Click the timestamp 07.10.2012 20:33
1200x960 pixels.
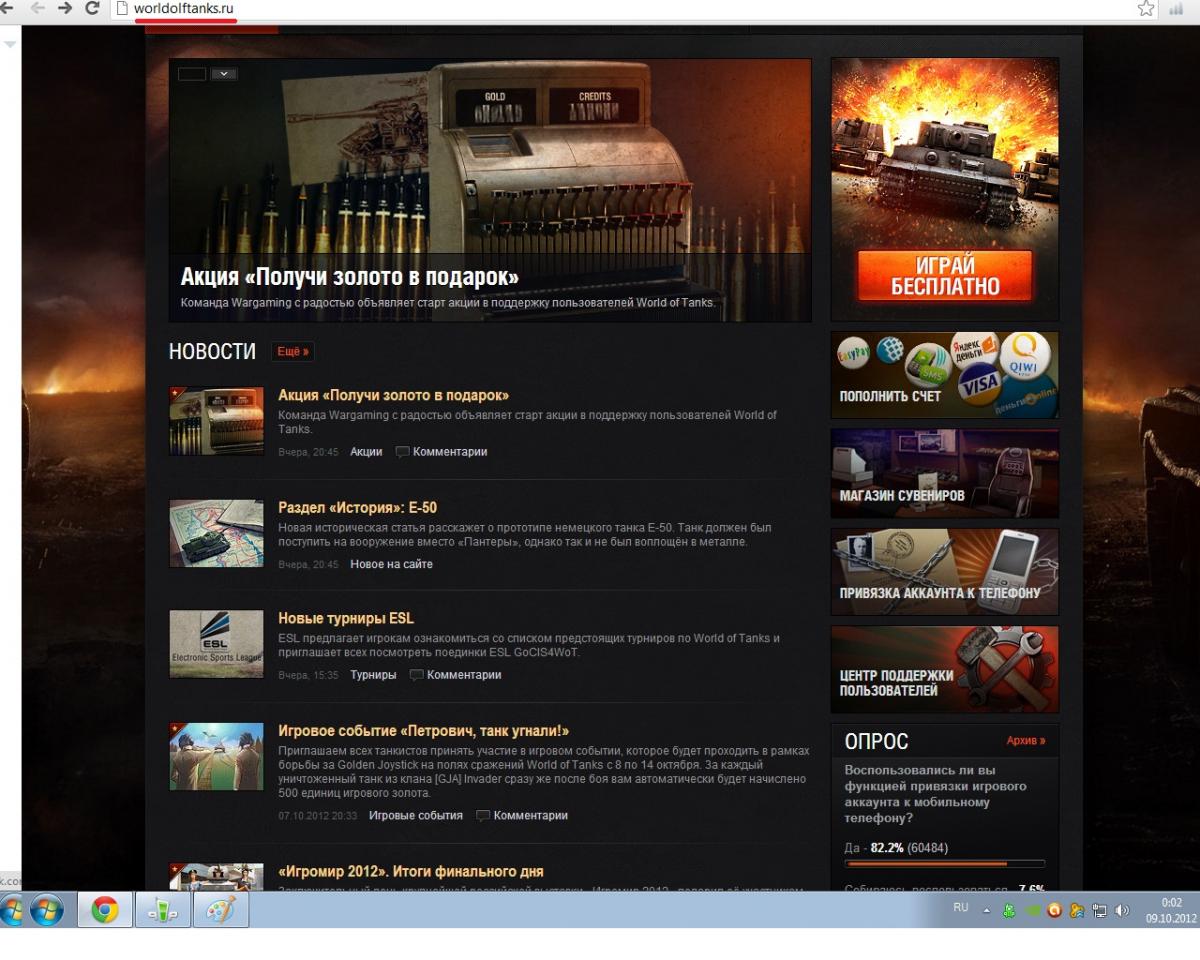(x=319, y=816)
